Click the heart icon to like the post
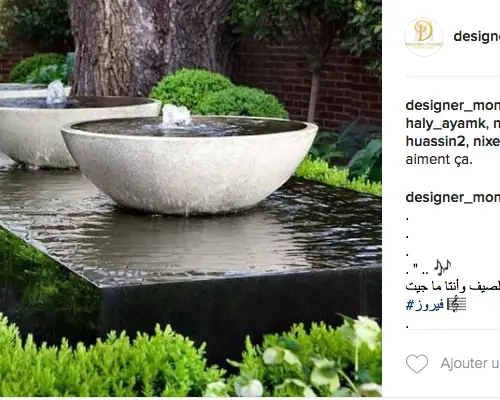 (x=417, y=363)
